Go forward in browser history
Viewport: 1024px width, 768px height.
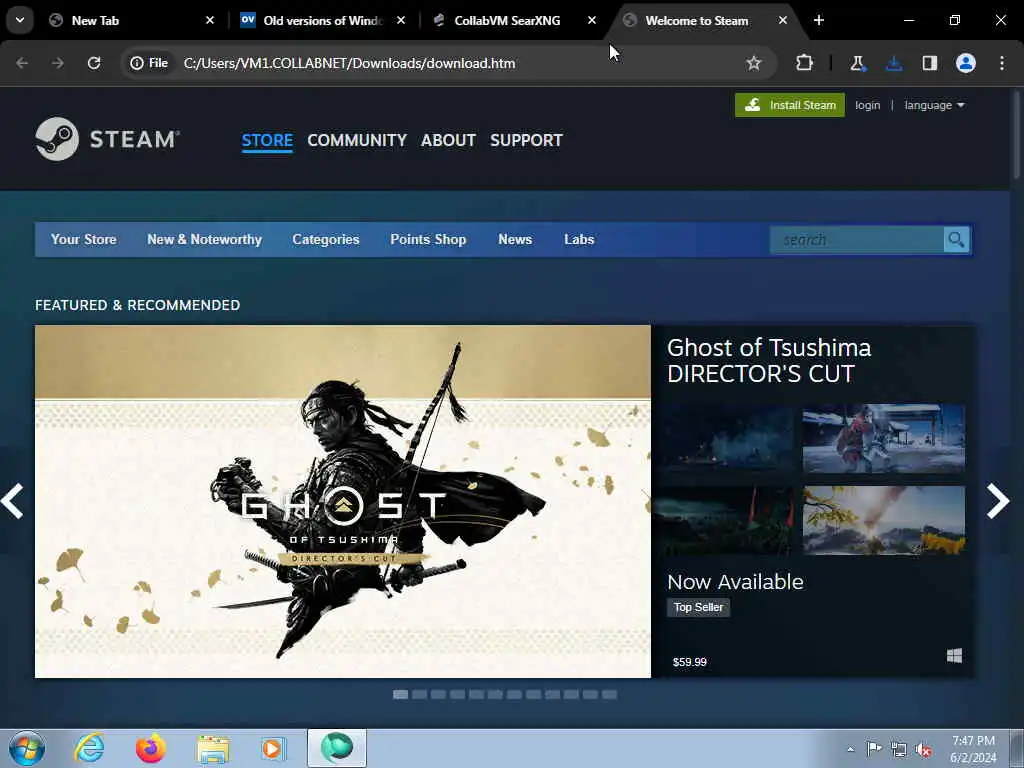[58, 63]
